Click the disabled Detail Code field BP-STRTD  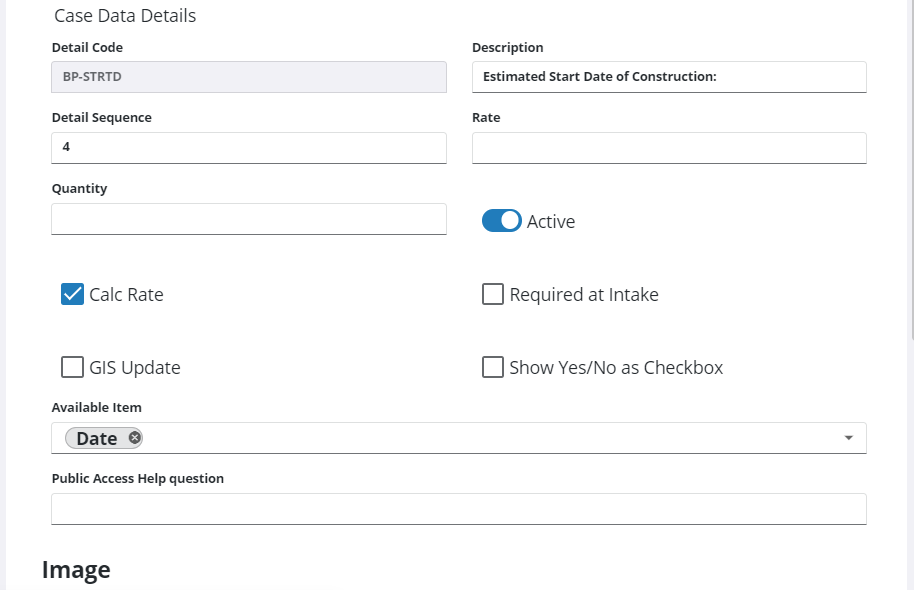(x=248, y=77)
